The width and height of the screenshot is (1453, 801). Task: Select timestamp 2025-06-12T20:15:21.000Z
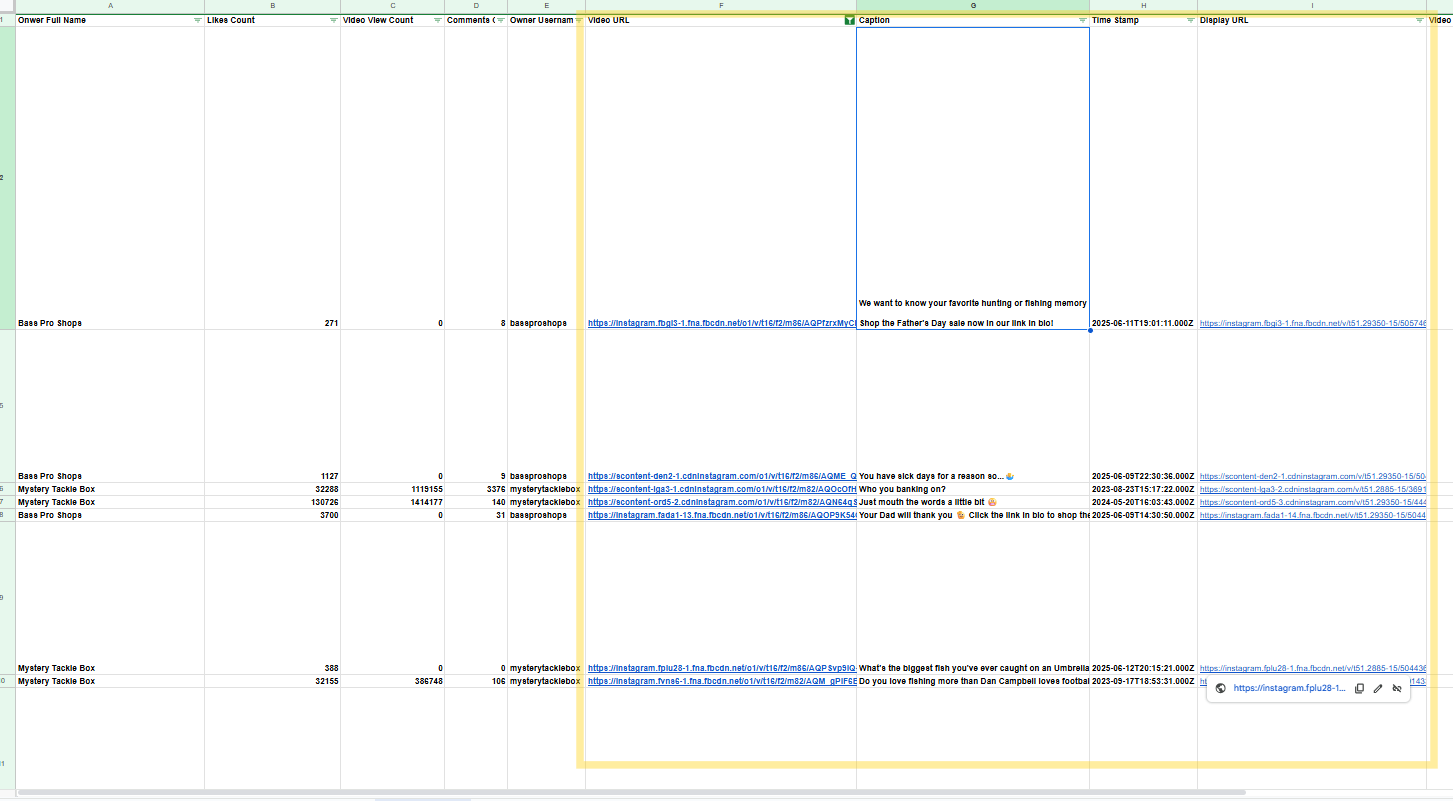tap(1144, 668)
